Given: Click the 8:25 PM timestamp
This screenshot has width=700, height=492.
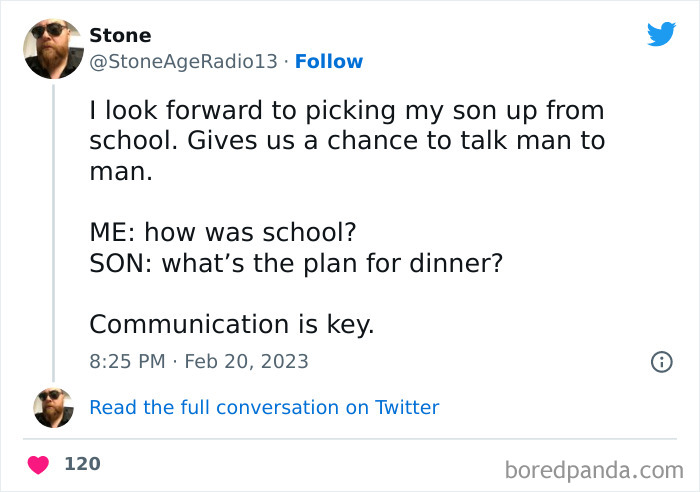Looking at the screenshot, I should click(128, 361).
